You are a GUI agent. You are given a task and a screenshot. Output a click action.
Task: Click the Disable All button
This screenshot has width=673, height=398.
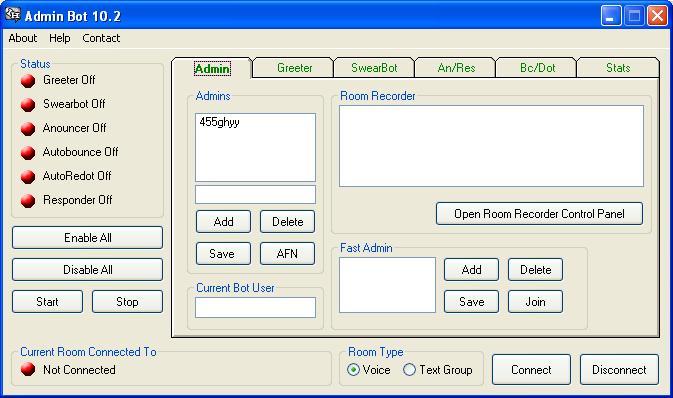pyautogui.click(x=88, y=270)
